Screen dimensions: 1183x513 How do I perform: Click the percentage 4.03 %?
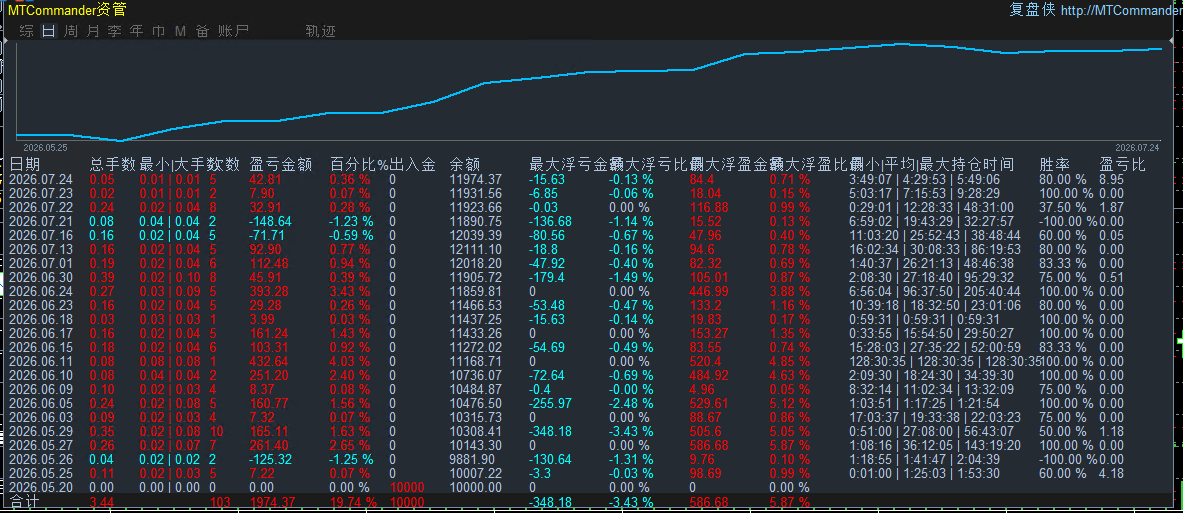350,361
